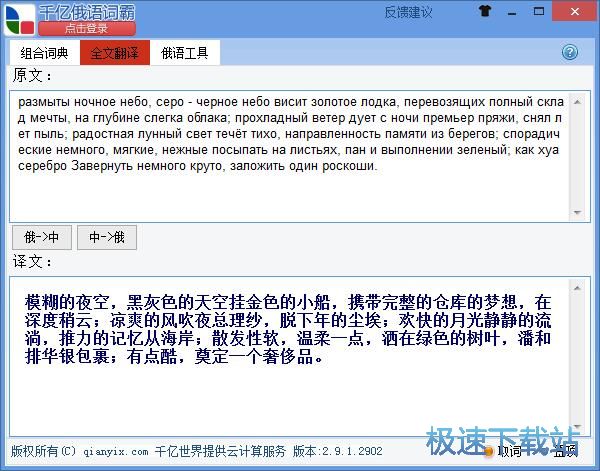The width and height of the screenshot is (600, 471).
Task: Click the app logo icon in title bar
Action: (19, 17)
